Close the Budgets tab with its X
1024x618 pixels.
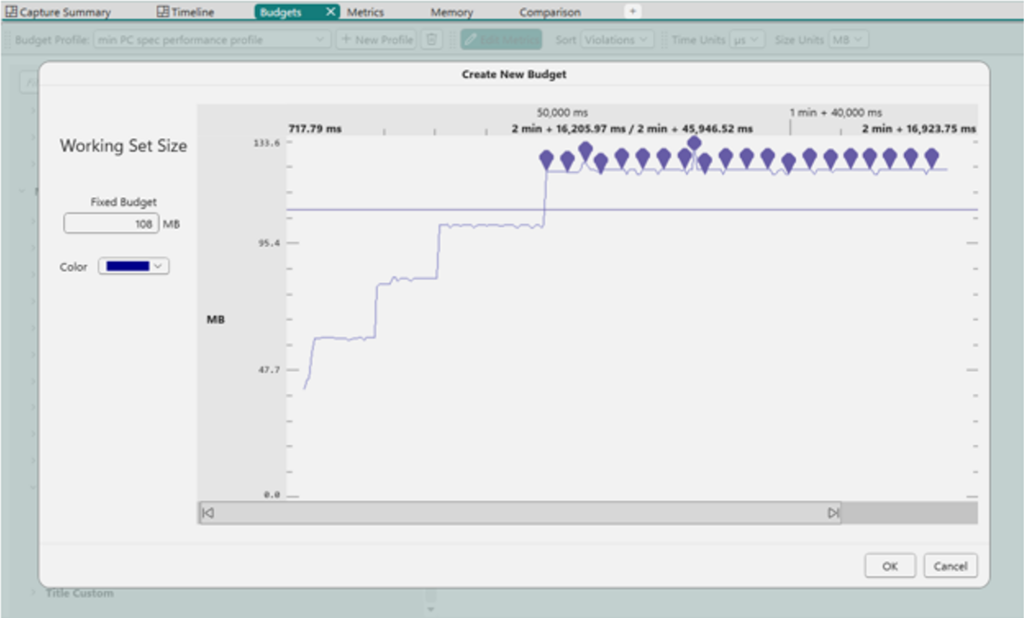pos(332,12)
